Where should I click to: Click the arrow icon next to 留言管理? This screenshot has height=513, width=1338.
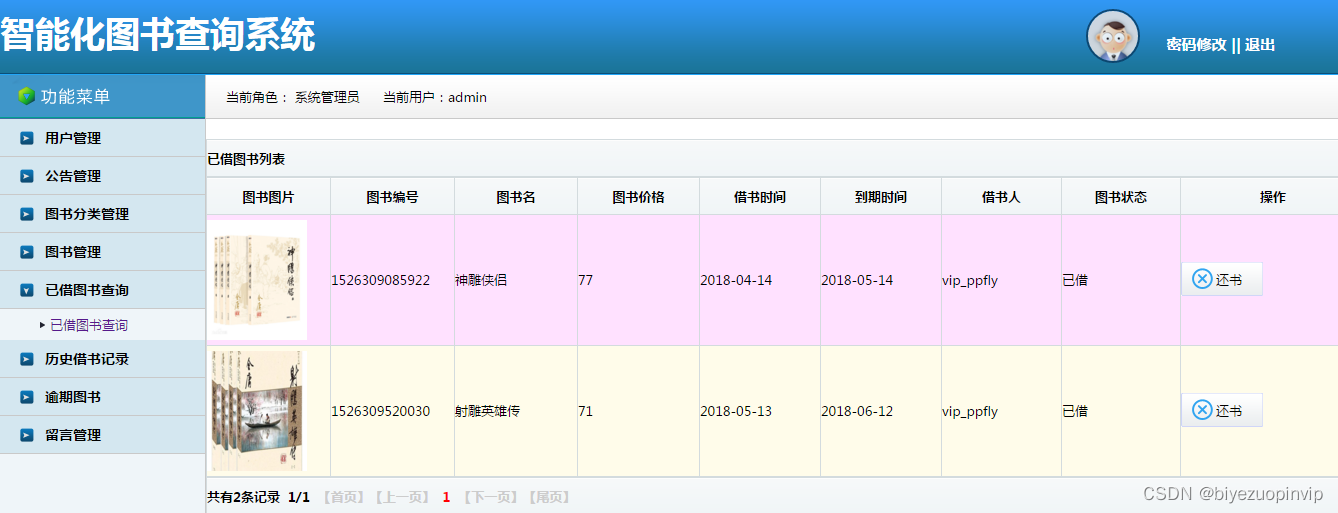[x=27, y=435]
